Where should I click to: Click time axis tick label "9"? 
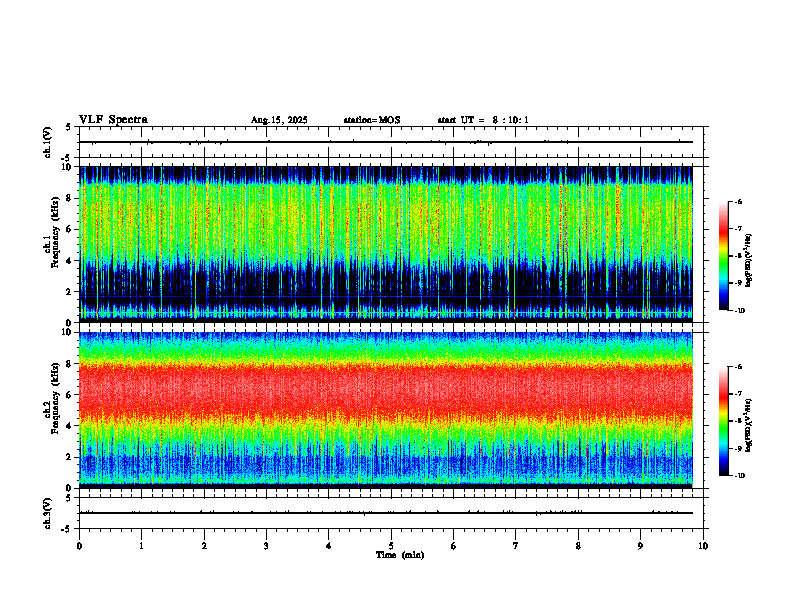pos(640,546)
